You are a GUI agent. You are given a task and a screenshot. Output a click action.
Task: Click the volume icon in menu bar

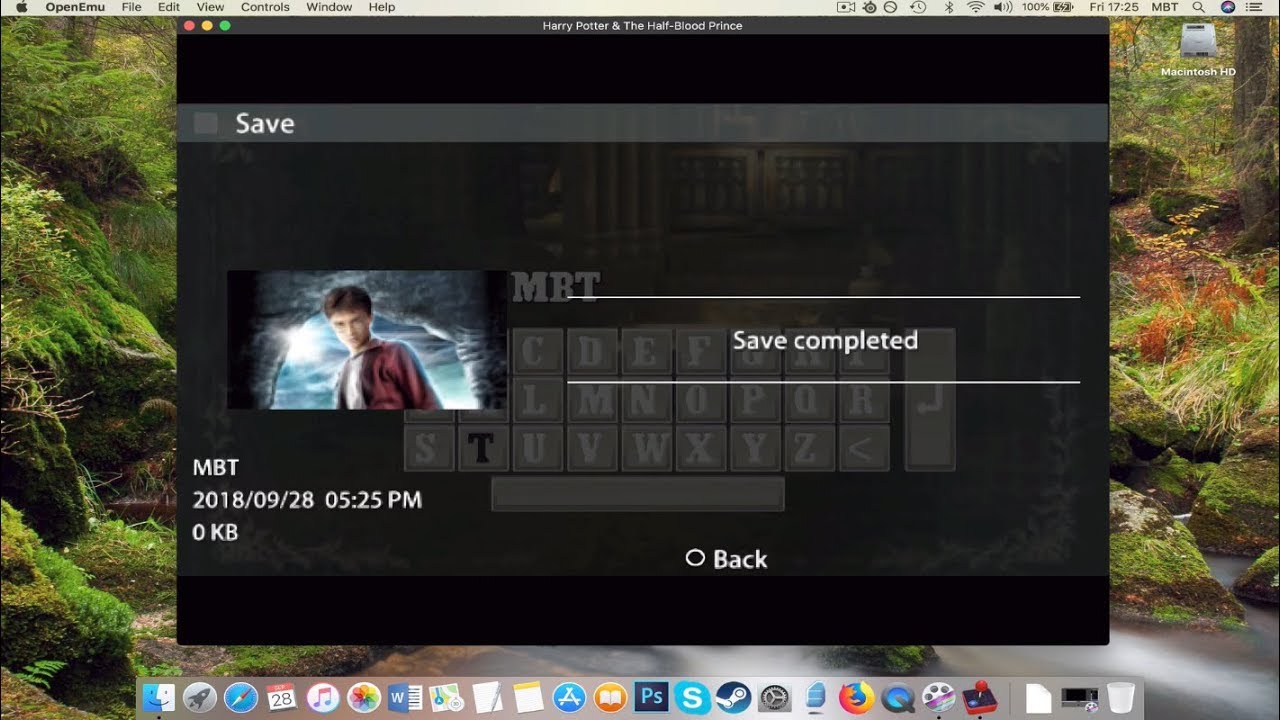tap(1003, 7)
